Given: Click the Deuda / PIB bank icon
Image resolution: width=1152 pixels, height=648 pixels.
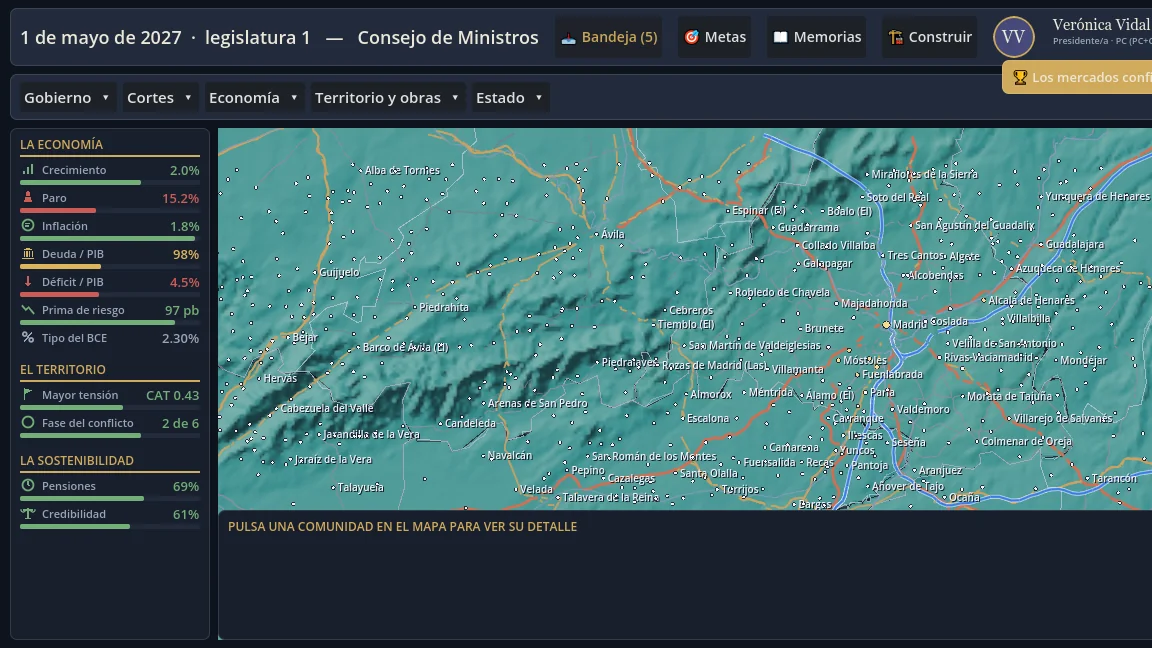Looking at the screenshot, I should pyautogui.click(x=28, y=253).
